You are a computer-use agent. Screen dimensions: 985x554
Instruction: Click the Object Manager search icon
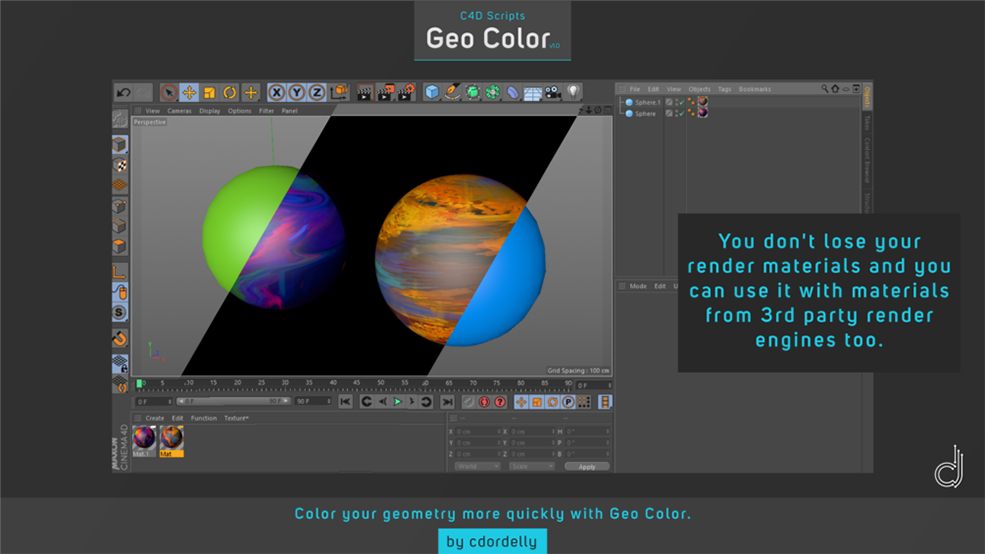click(x=825, y=89)
